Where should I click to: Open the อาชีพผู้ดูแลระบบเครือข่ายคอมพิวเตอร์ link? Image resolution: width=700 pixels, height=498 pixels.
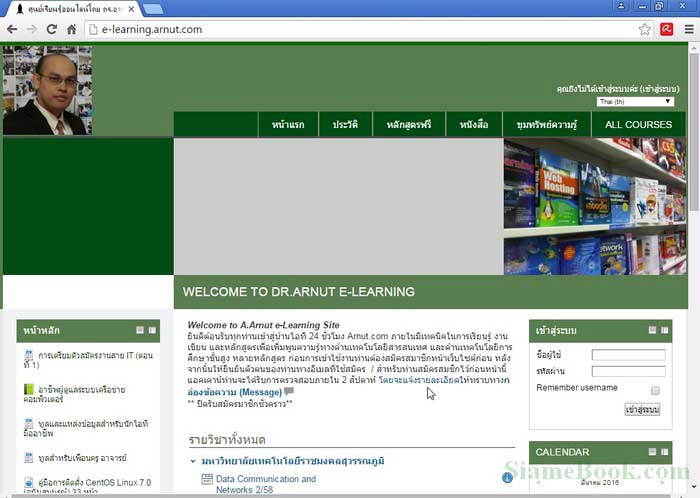point(75,394)
